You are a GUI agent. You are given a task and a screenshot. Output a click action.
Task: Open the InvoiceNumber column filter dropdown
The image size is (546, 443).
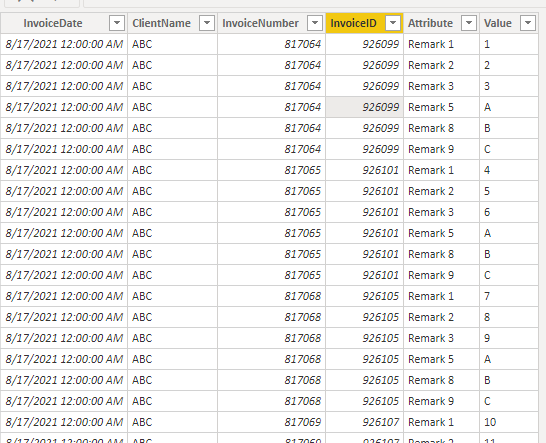point(315,23)
